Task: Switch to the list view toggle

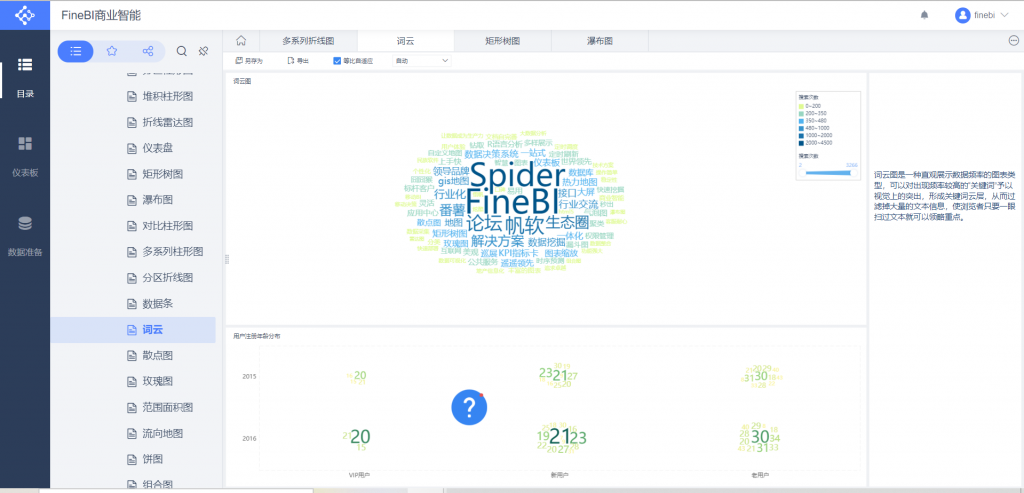Action: [76, 51]
